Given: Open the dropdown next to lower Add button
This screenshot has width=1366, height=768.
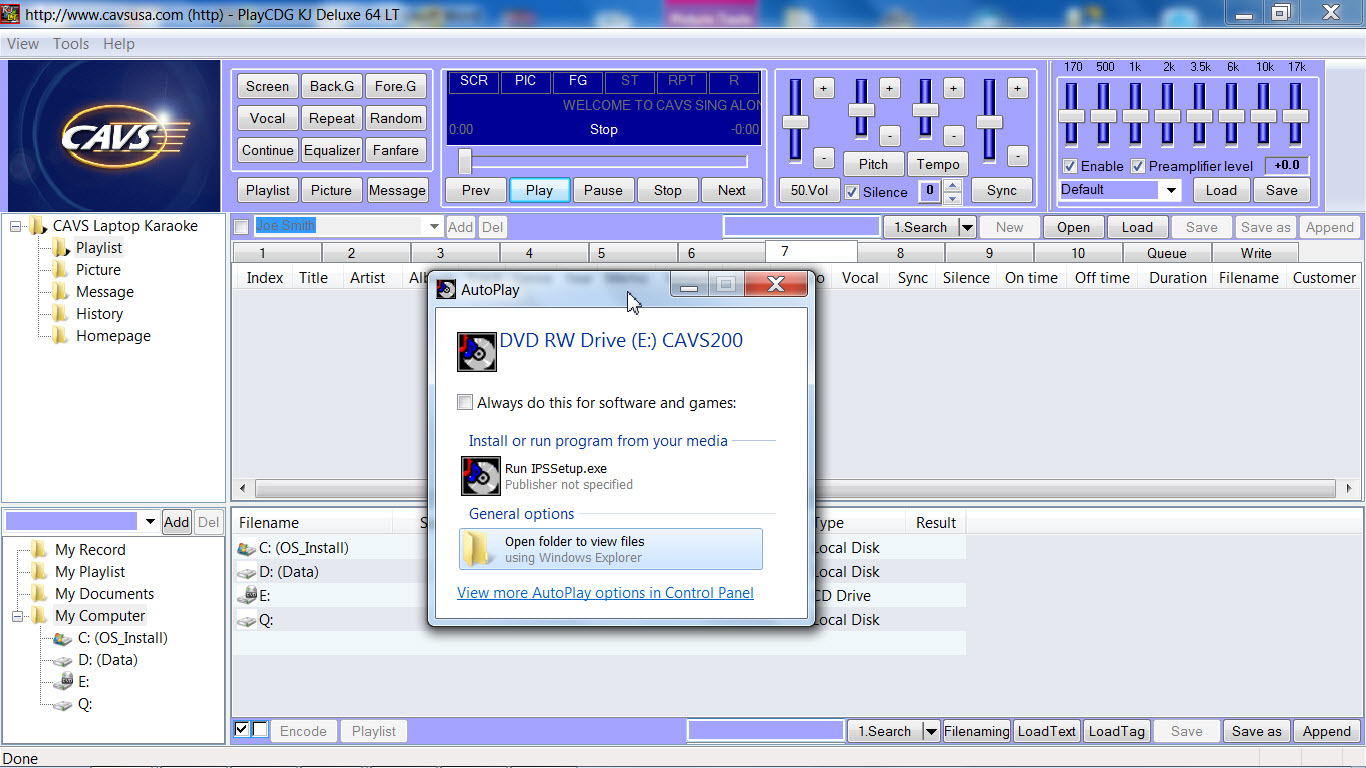Looking at the screenshot, I should point(150,522).
